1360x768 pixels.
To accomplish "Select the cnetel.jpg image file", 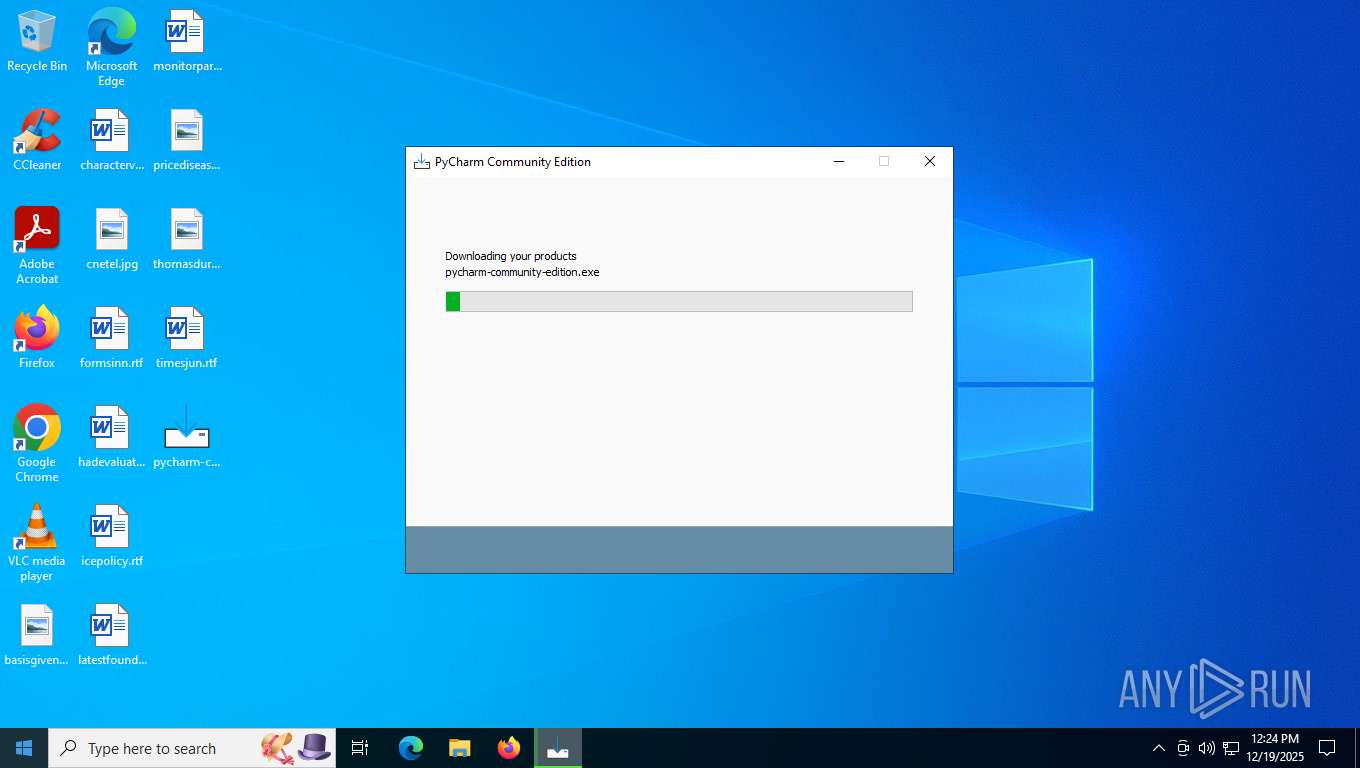I will click(x=111, y=239).
